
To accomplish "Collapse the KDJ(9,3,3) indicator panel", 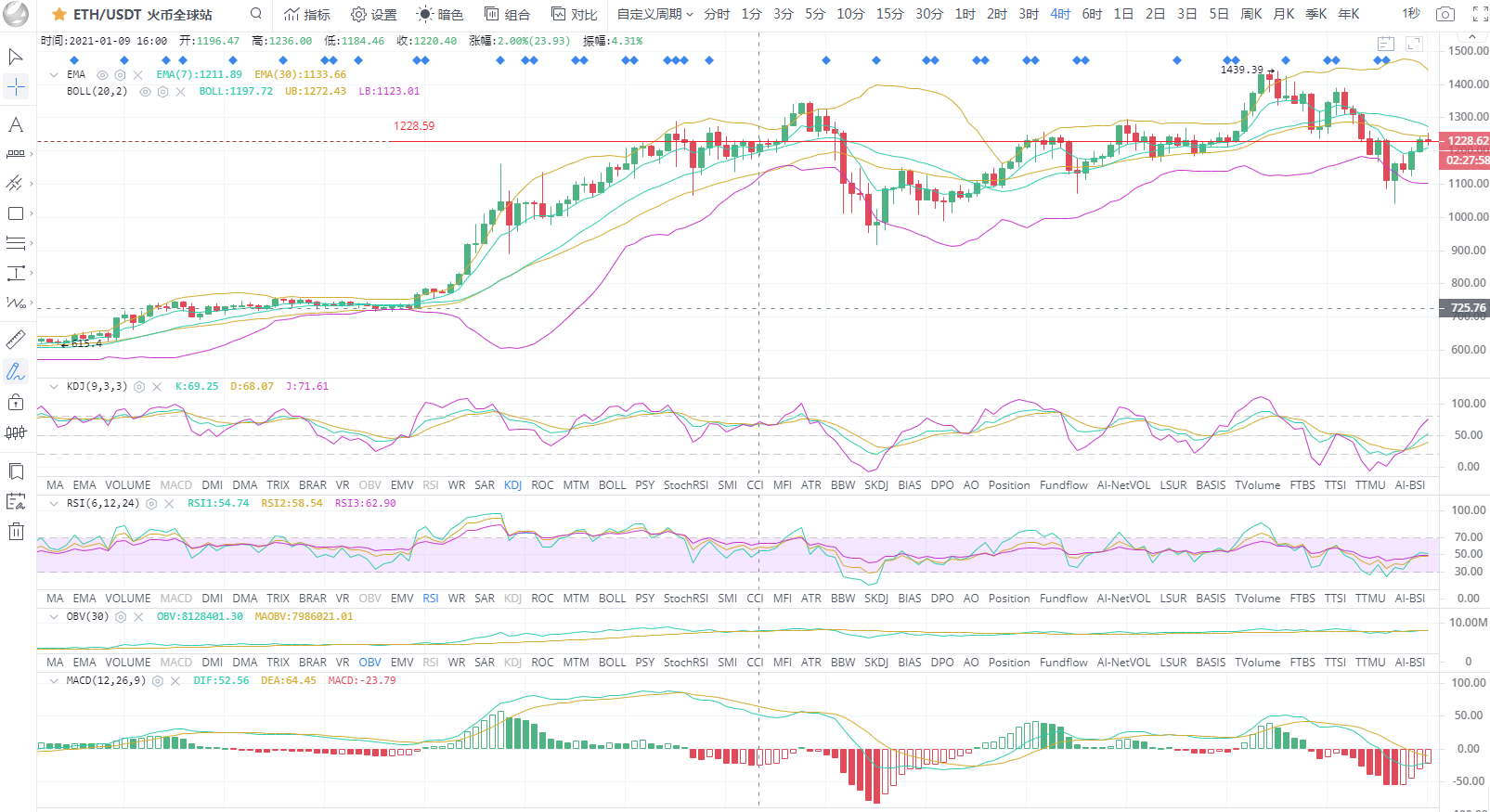I will point(54,387).
